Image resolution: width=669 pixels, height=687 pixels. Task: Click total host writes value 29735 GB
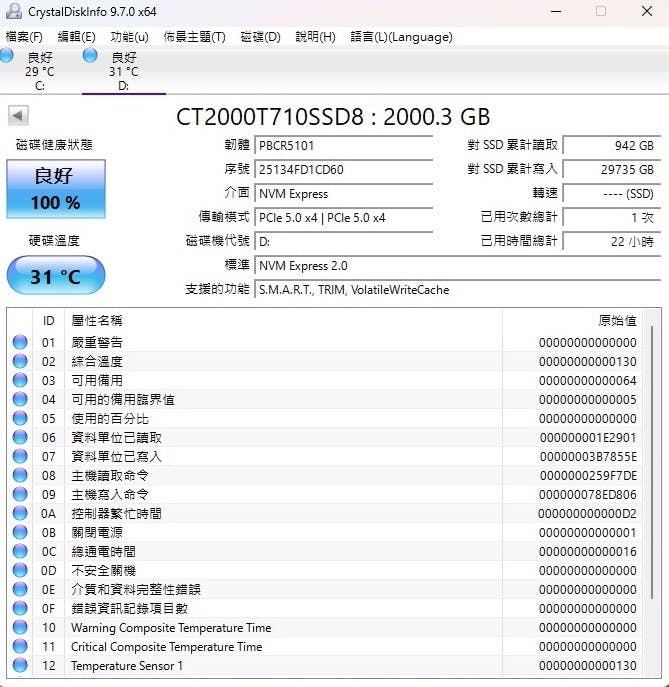[x=612, y=170]
